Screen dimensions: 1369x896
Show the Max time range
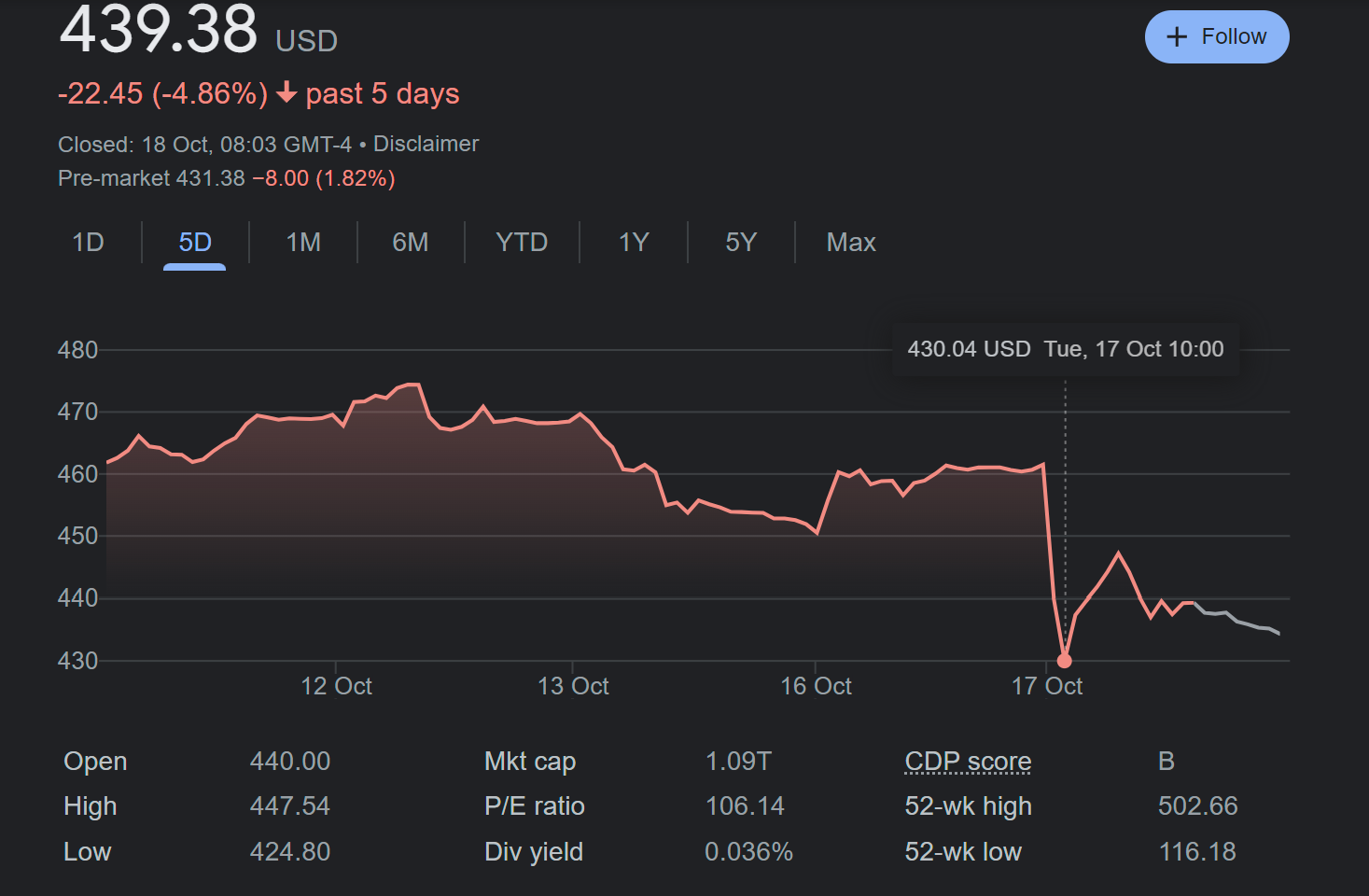point(851,243)
